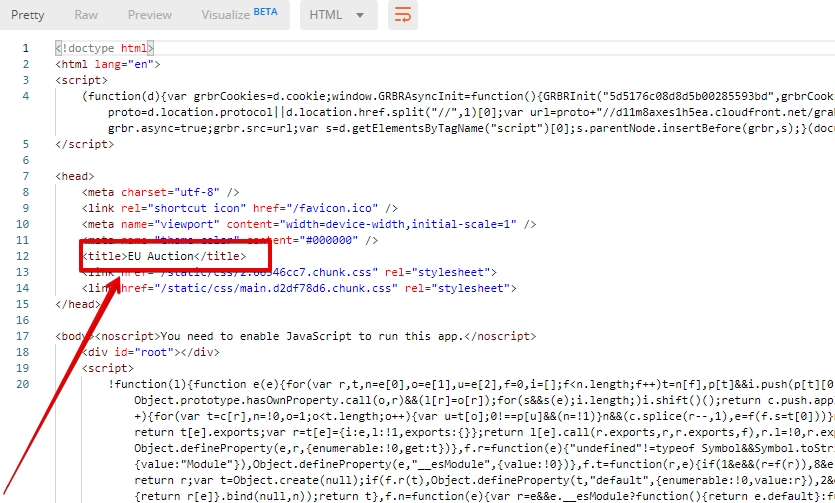Open the Preview tab
835x503 pixels.
click(x=150, y=15)
